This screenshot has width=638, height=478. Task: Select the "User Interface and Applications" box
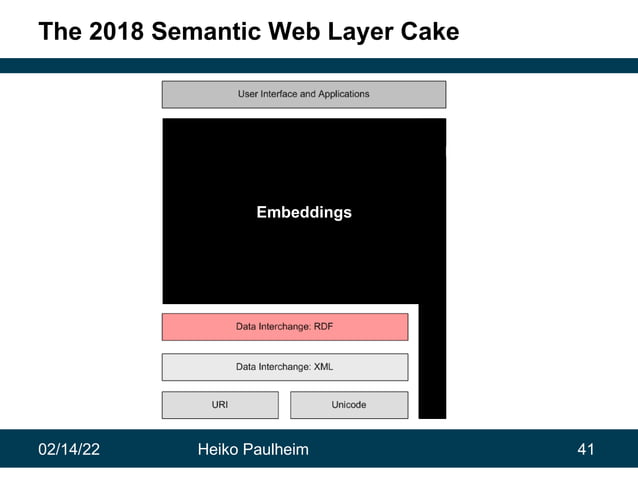click(304, 94)
